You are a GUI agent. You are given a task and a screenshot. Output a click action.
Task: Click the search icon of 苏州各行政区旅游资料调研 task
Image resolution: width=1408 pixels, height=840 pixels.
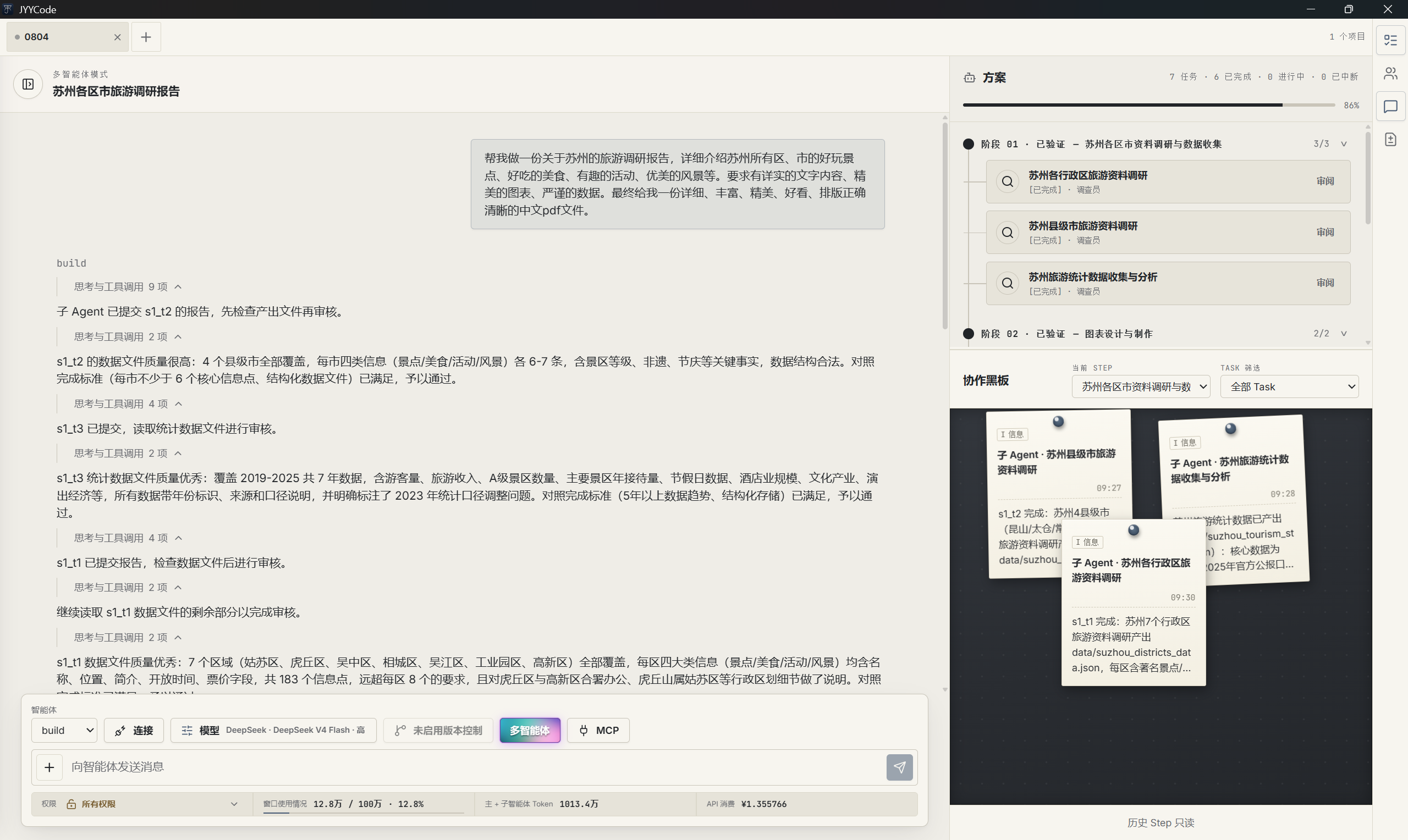[1007, 181]
